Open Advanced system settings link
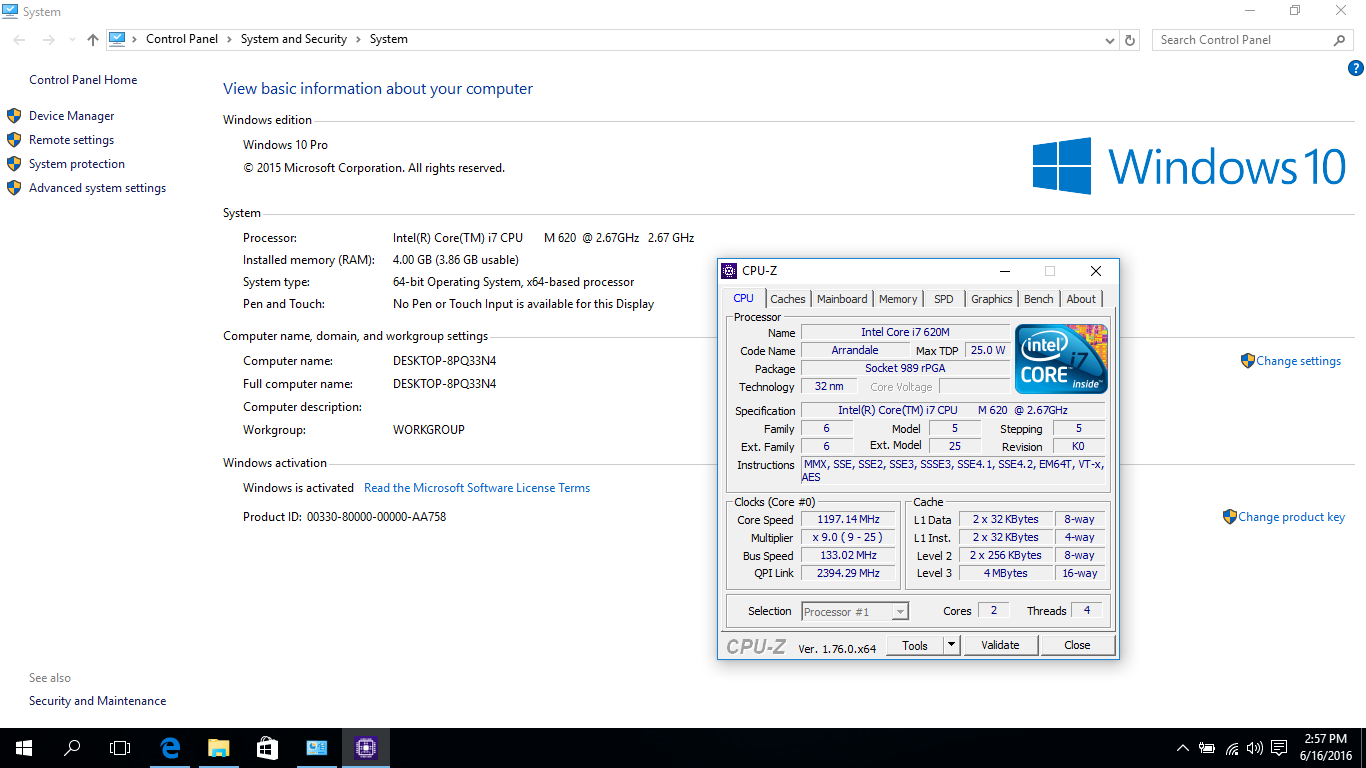Image resolution: width=1366 pixels, height=768 pixels. [x=98, y=188]
